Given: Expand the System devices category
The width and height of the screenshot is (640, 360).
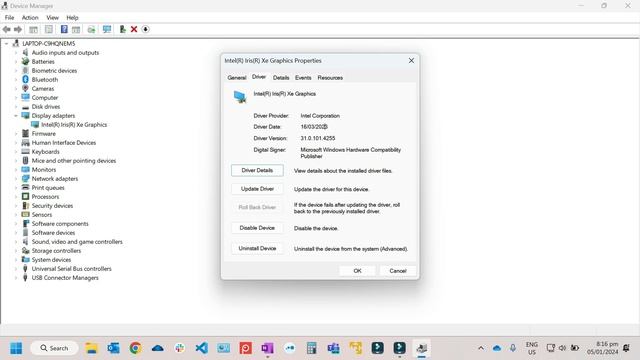Looking at the screenshot, I should tap(16, 260).
